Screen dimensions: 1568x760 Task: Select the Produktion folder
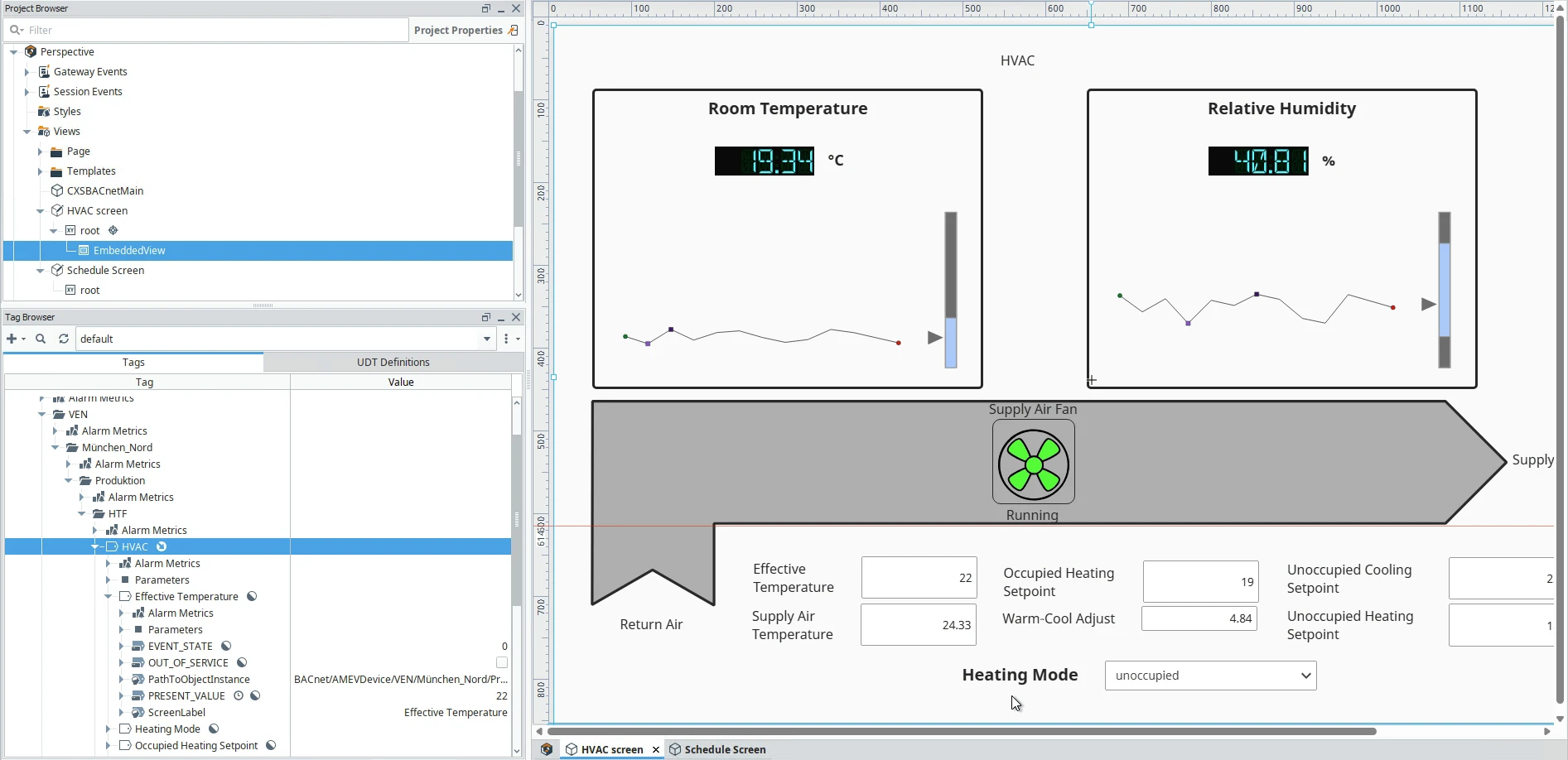coord(120,481)
